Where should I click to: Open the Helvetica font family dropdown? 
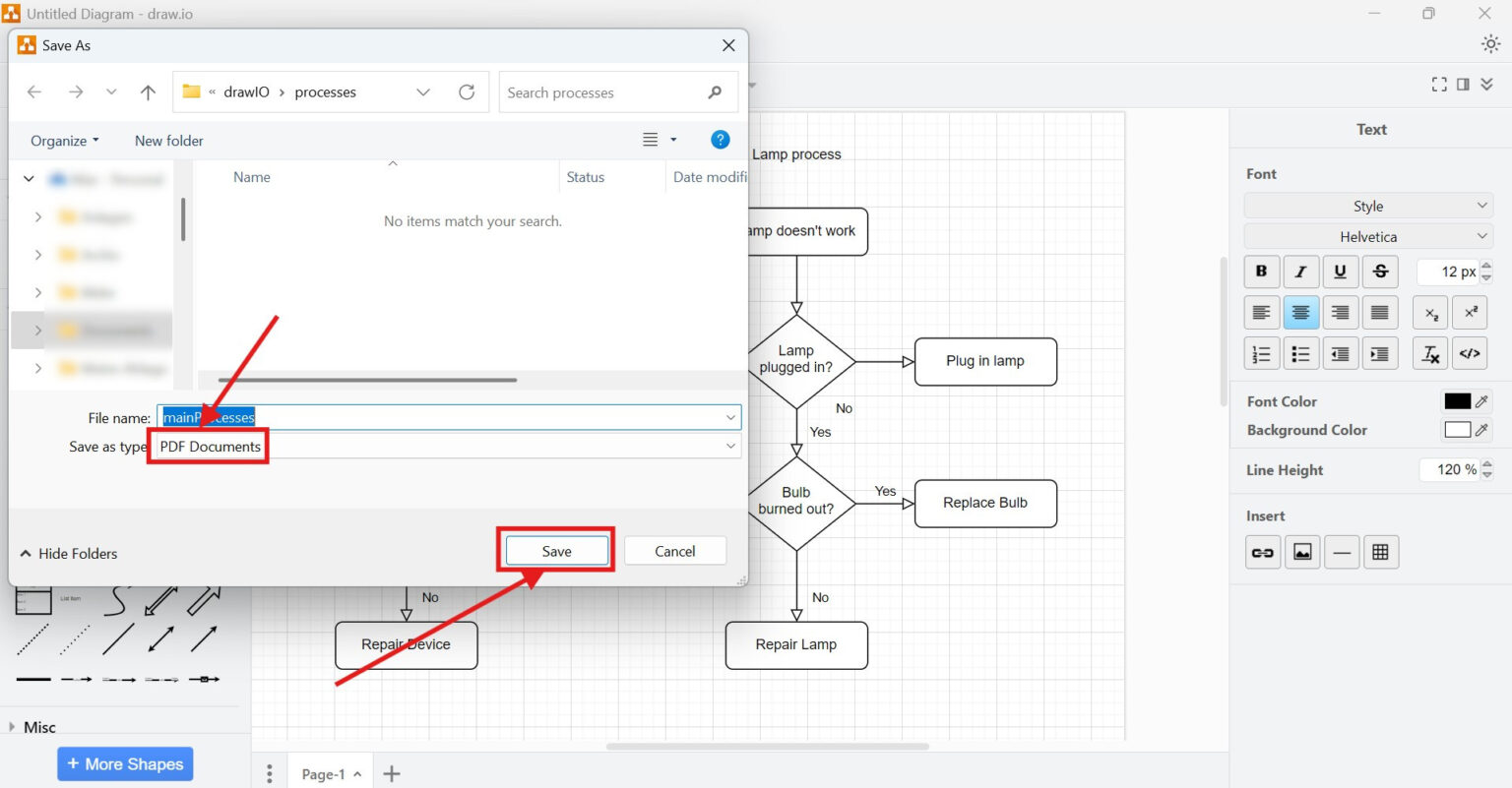coord(1368,236)
